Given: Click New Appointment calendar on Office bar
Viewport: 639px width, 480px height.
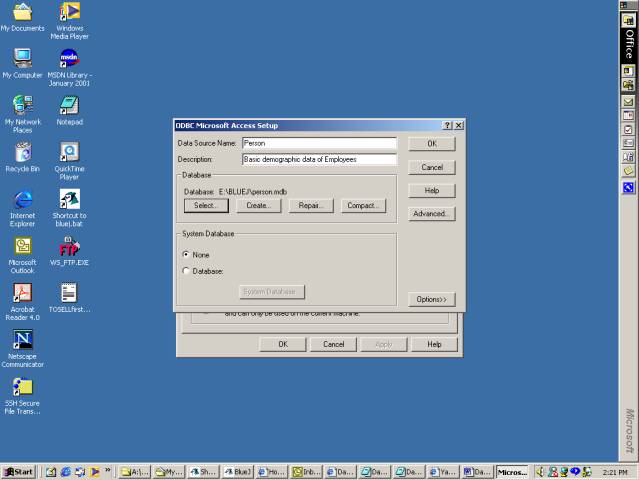Looking at the screenshot, I should click(x=628, y=116).
